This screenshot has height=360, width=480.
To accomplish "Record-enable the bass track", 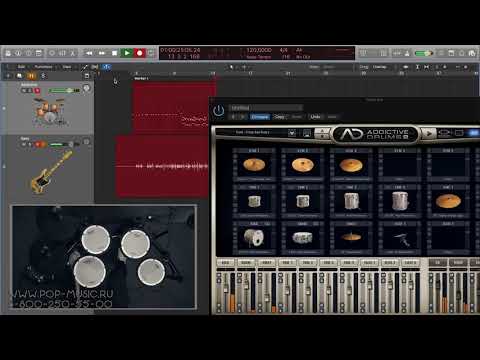I will (38, 144).
